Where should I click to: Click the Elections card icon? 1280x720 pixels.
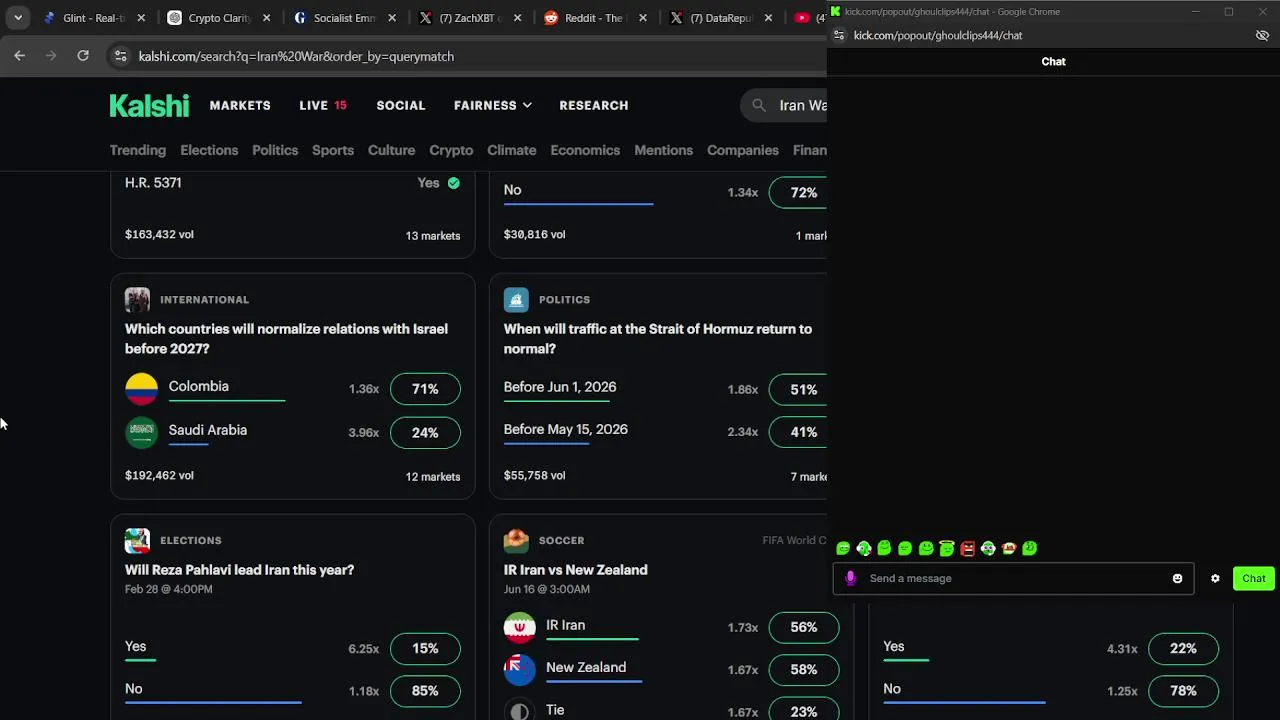pos(137,541)
